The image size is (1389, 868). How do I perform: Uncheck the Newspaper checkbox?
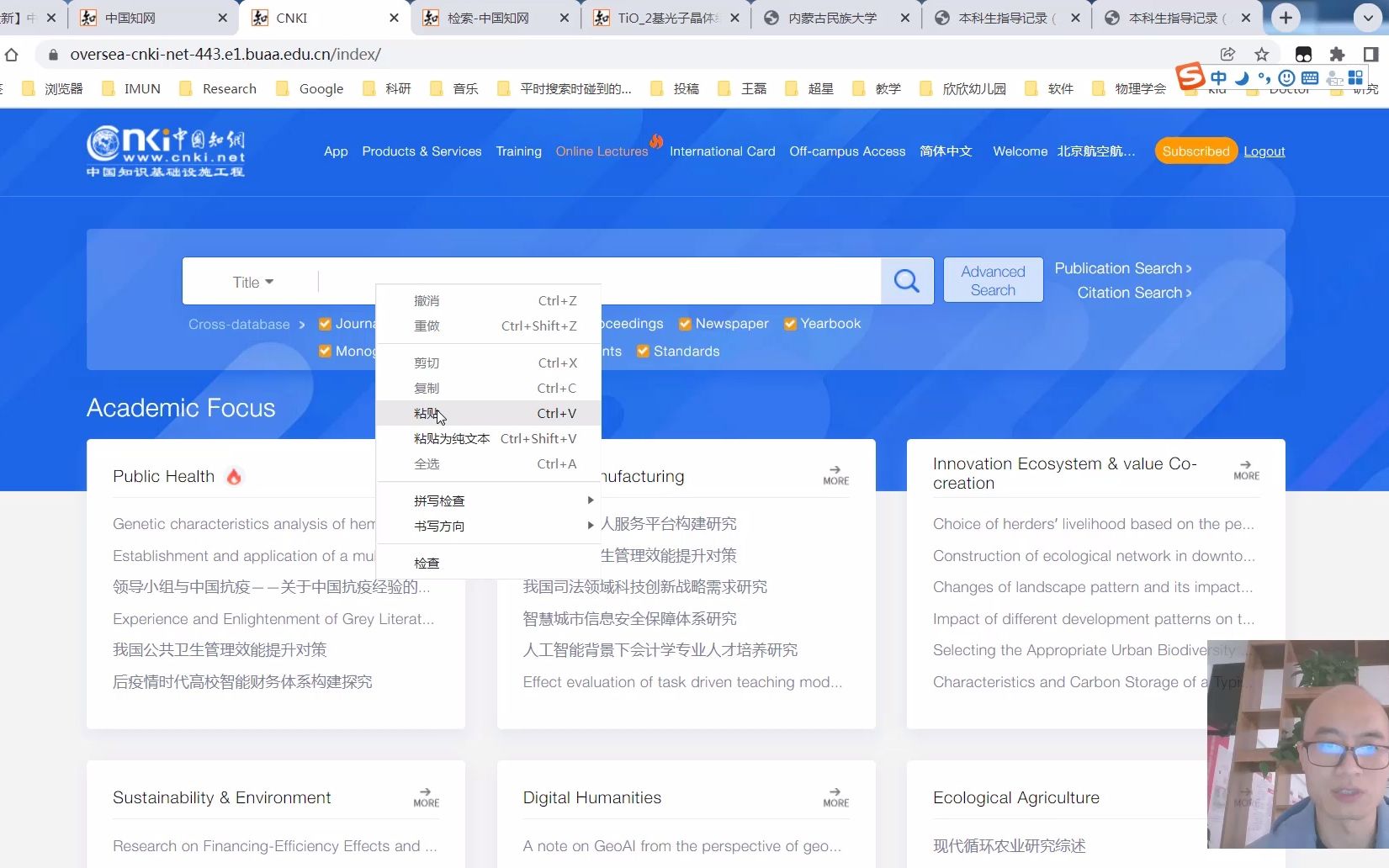coord(685,324)
